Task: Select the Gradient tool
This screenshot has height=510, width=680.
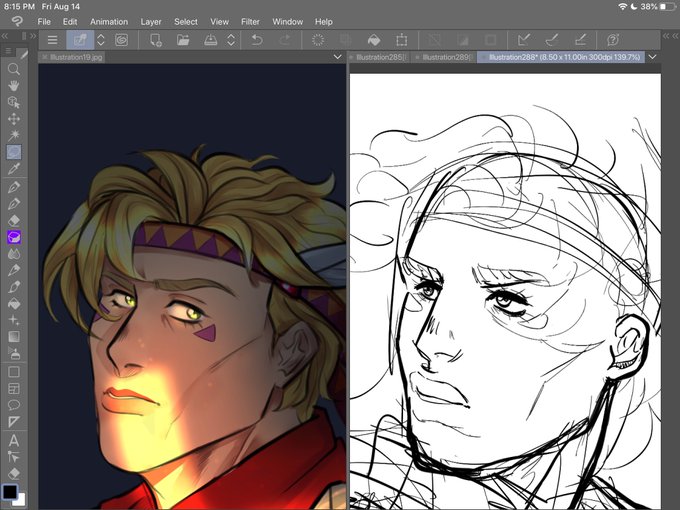Action: (x=14, y=337)
